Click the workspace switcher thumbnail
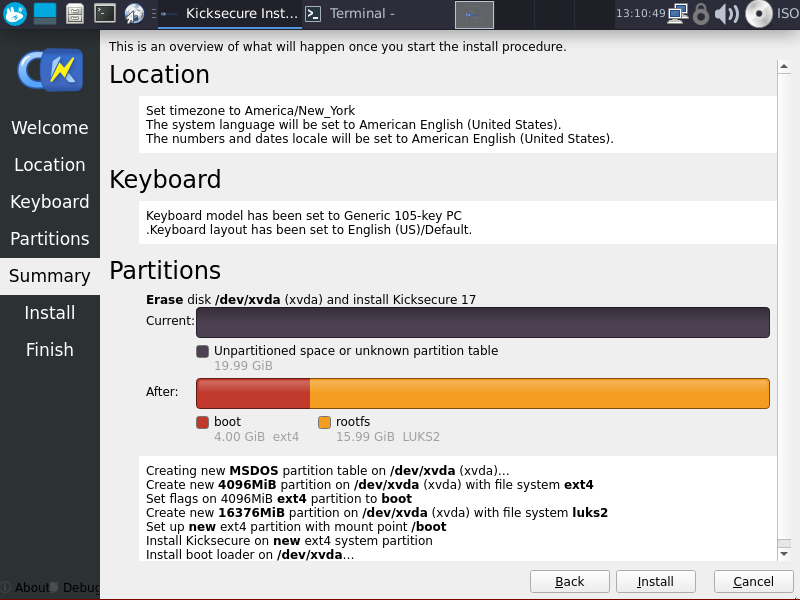The image size is (800, 600). pos(474,14)
